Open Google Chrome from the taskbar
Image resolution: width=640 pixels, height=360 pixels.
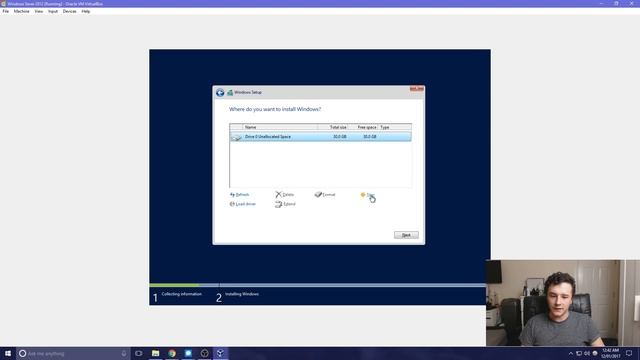tap(172, 353)
